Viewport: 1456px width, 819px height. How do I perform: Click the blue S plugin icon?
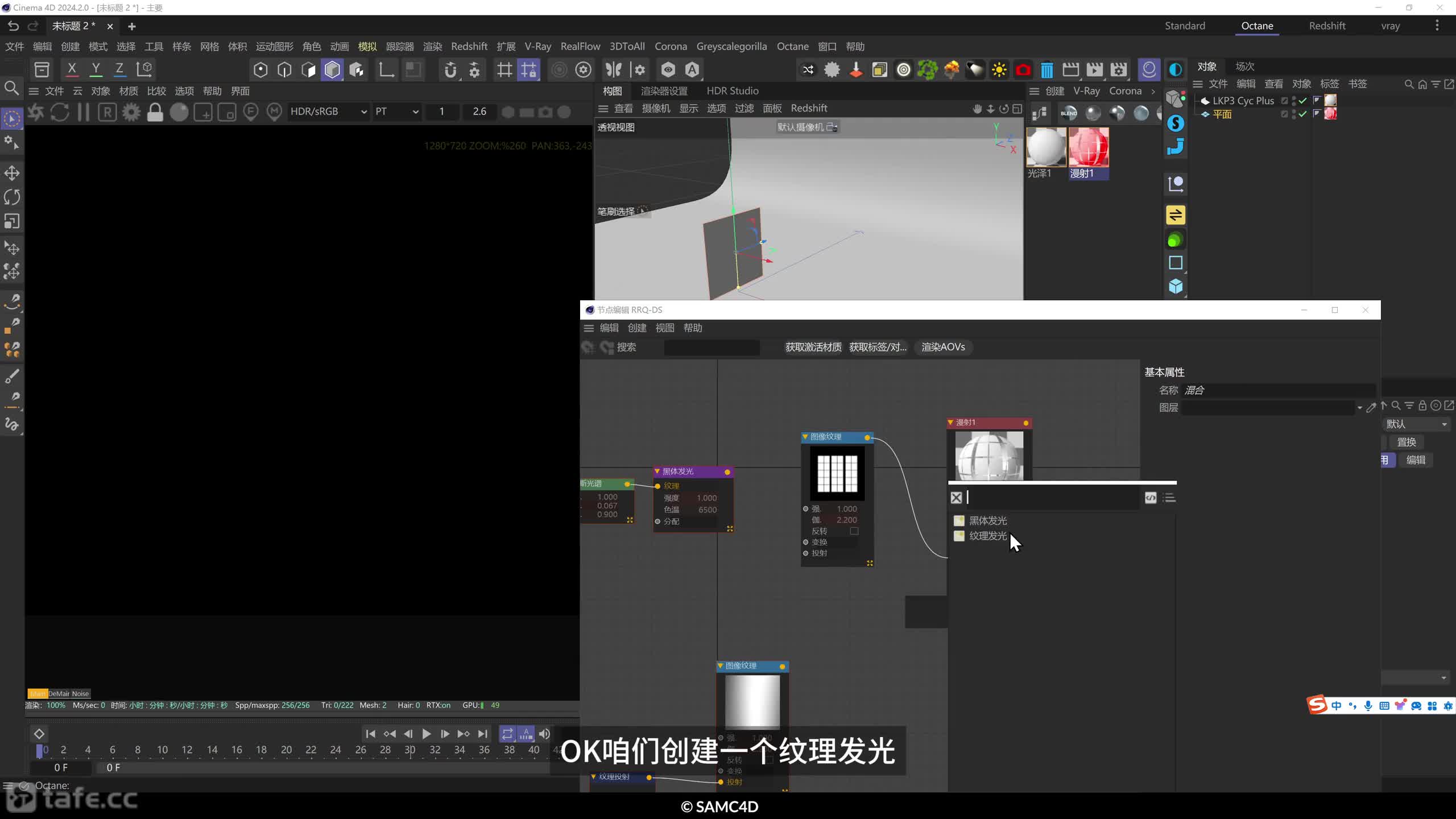(1176, 123)
